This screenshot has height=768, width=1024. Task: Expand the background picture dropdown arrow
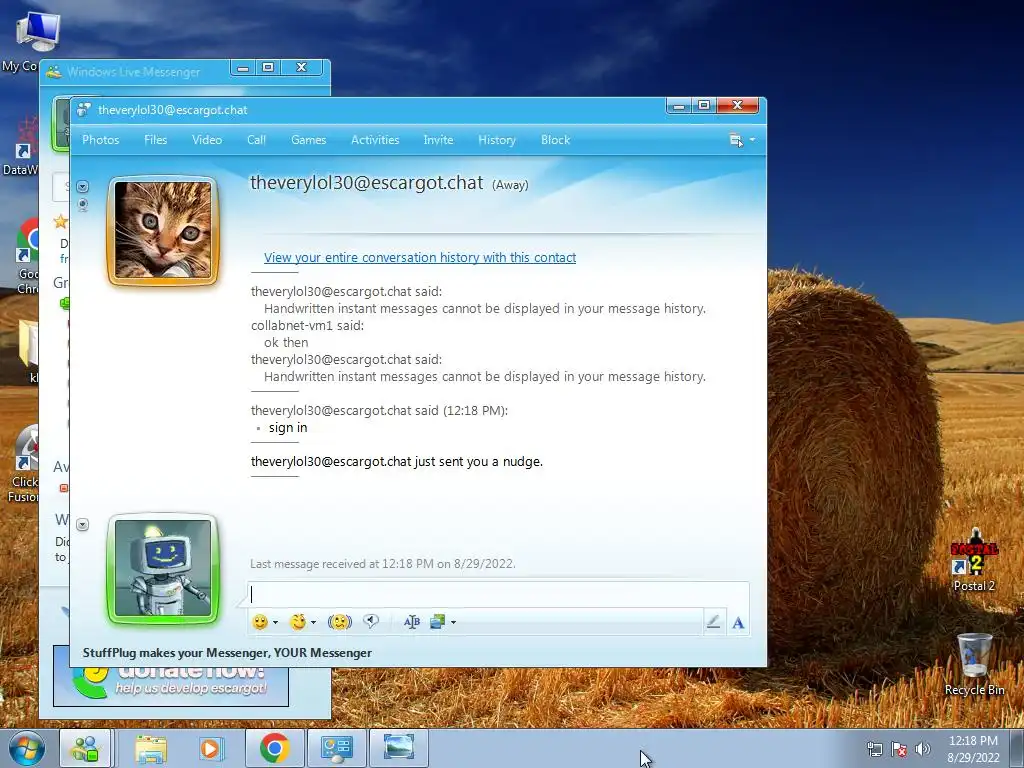(x=453, y=622)
